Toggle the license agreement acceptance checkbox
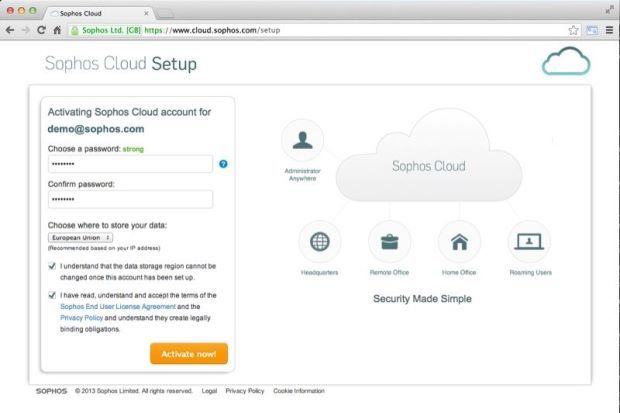The image size is (620, 413). (x=52, y=295)
